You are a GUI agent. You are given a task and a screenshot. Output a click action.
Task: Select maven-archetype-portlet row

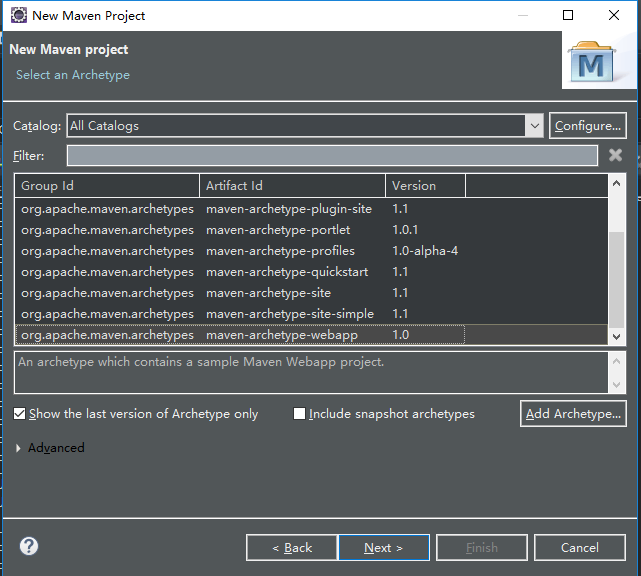[312, 230]
